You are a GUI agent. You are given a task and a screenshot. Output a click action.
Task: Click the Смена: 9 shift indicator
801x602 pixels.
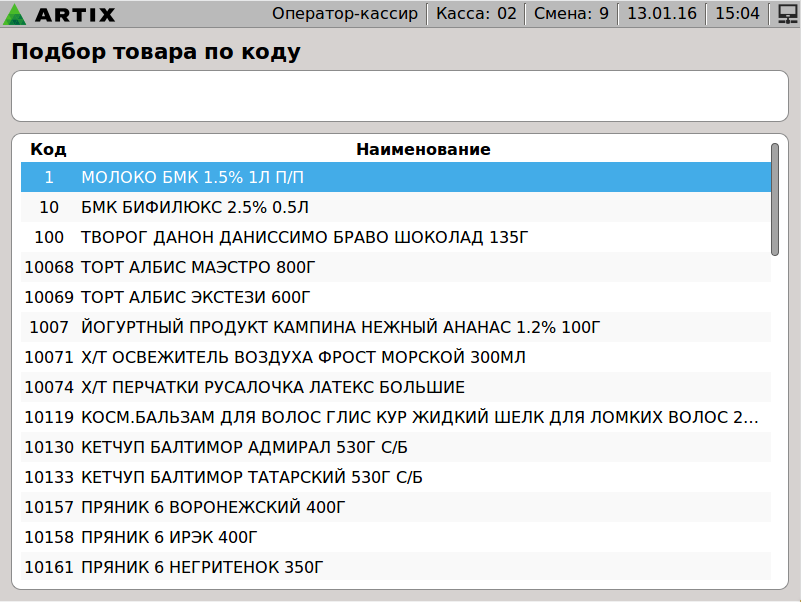point(571,14)
